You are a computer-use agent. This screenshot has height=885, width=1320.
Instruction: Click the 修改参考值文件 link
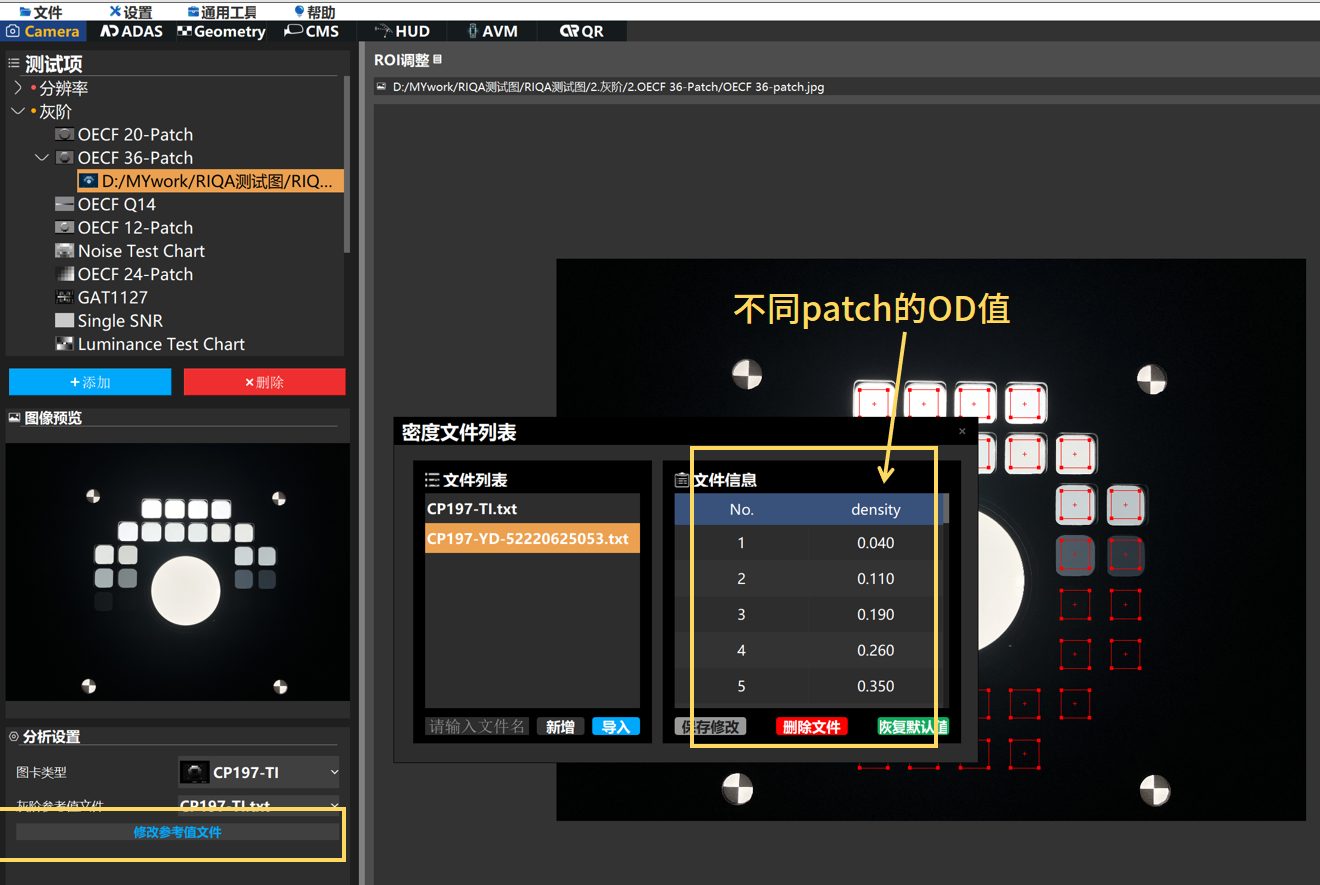tap(177, 832)
